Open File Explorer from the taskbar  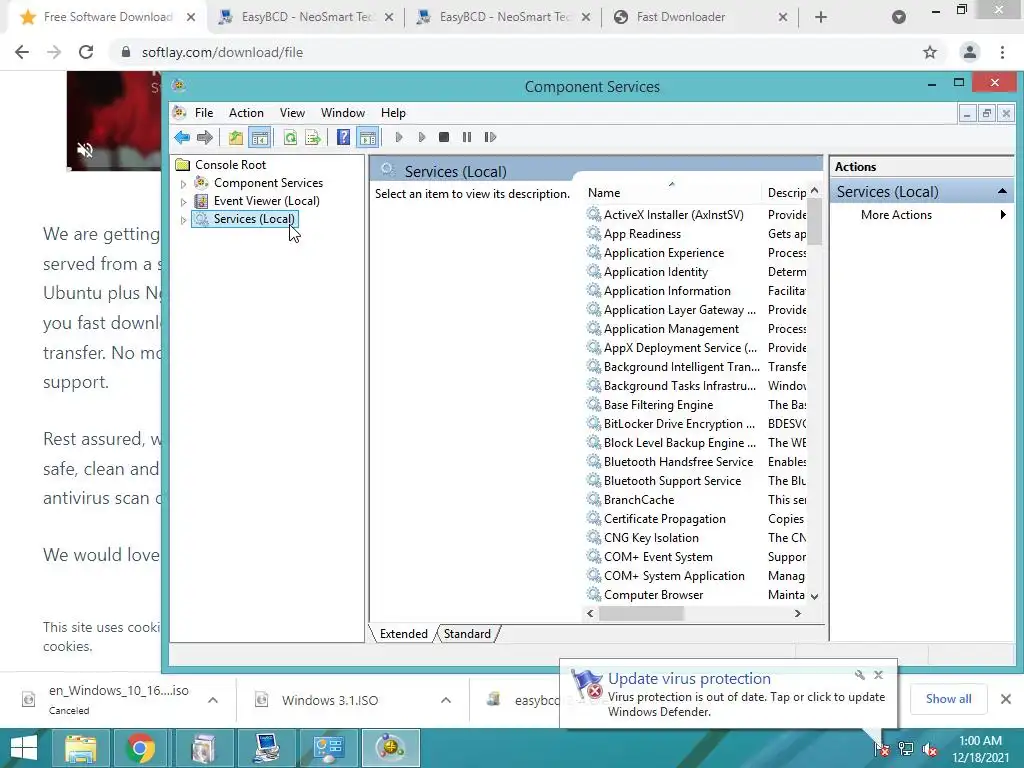pyautogui.click(x=80, y=748)
